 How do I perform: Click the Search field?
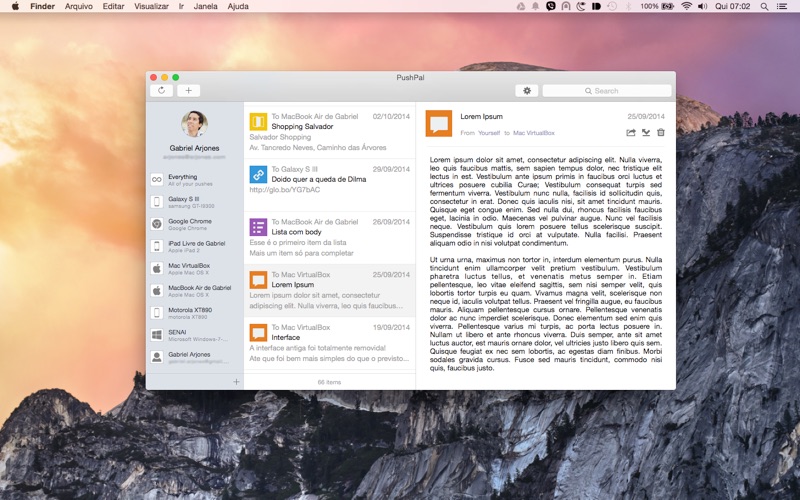[x=606, y=90]
